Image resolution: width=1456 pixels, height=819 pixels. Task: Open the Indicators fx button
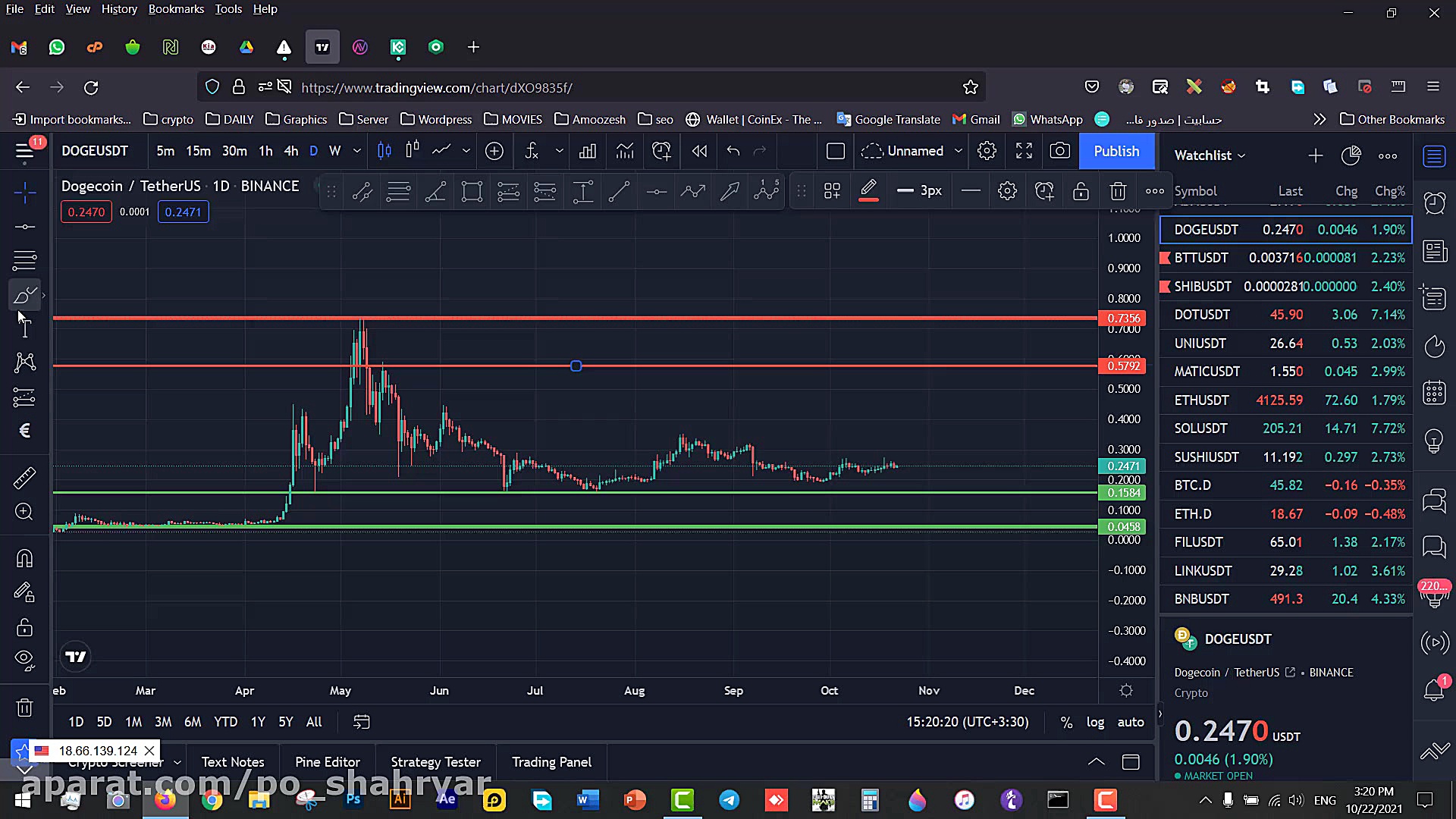point(532,151)
